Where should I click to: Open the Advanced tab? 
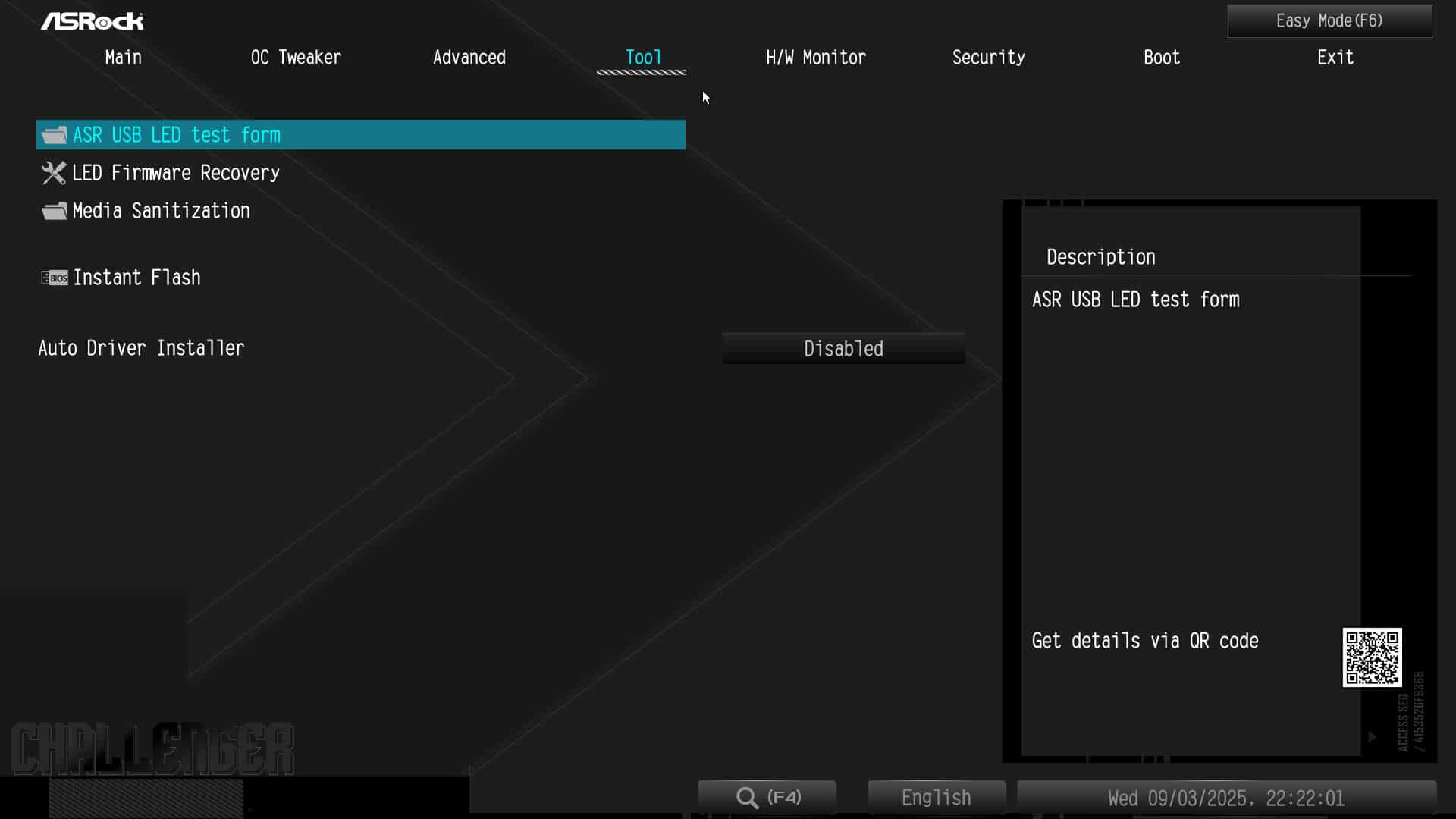click(469, 58)
